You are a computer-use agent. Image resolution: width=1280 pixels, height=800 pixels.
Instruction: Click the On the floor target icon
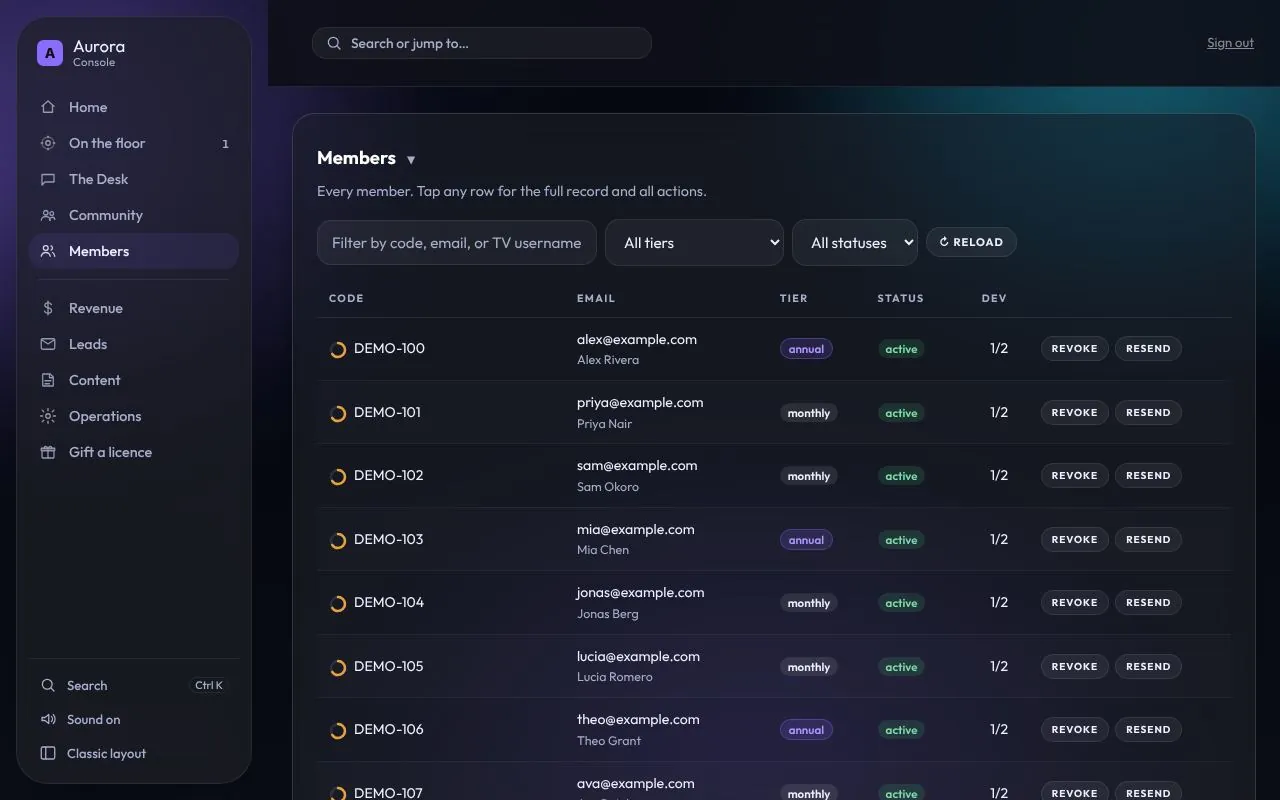(48, 143)
